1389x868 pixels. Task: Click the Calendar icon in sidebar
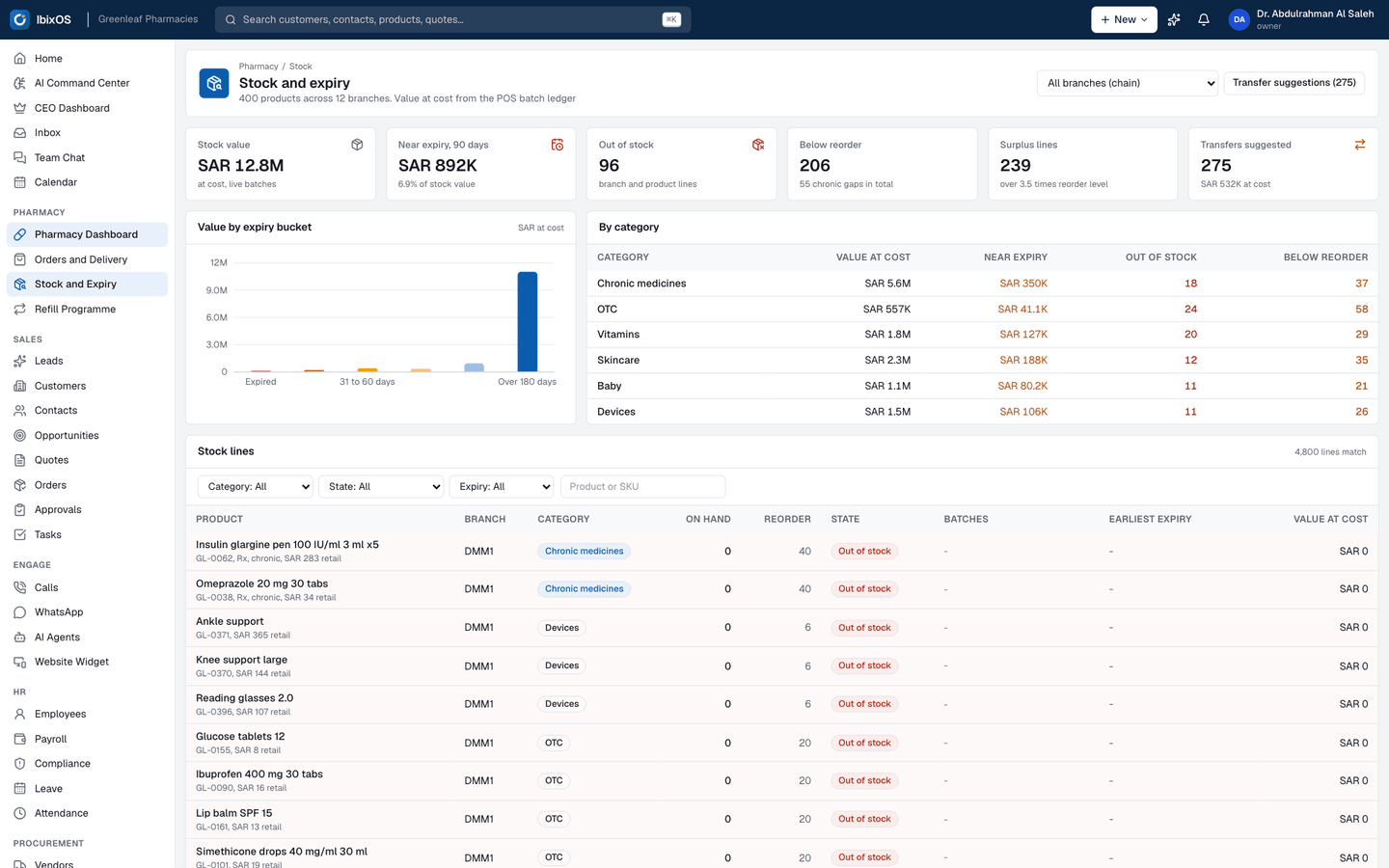[19, 182]
